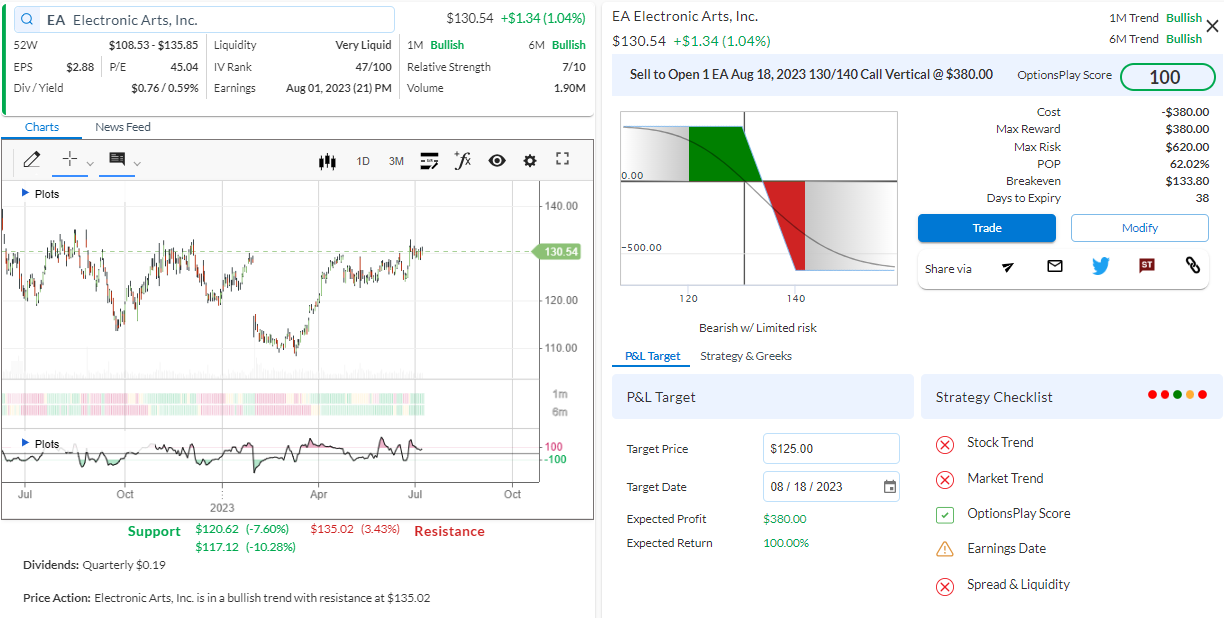Select the chart annotation comment tool
Screen dimensions: 1224x618
(117, 159)
